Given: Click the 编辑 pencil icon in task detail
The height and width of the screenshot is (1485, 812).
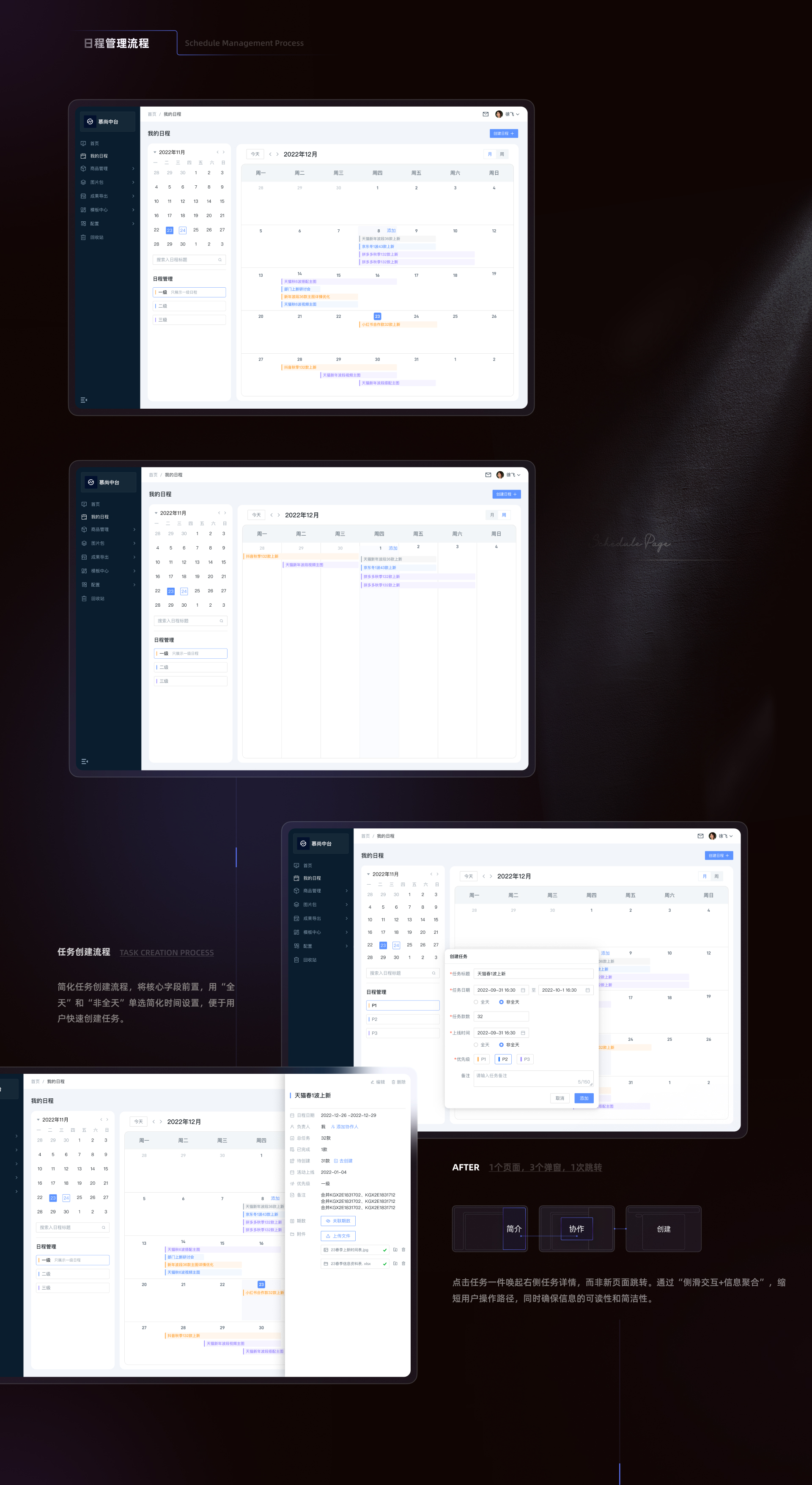Looking at the screenshot, I should point(372,1082).
